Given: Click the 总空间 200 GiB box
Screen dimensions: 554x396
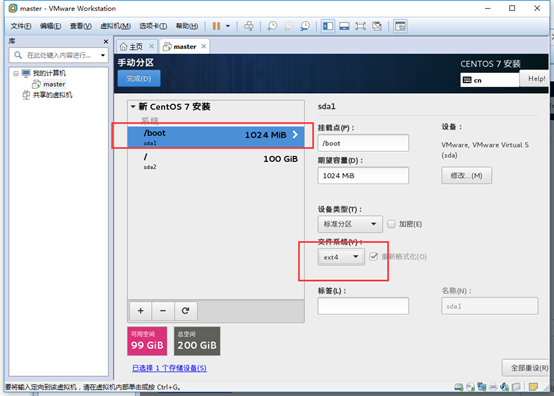Looking at the screenshot, I should pyautogui.click(x=197, y=341).
